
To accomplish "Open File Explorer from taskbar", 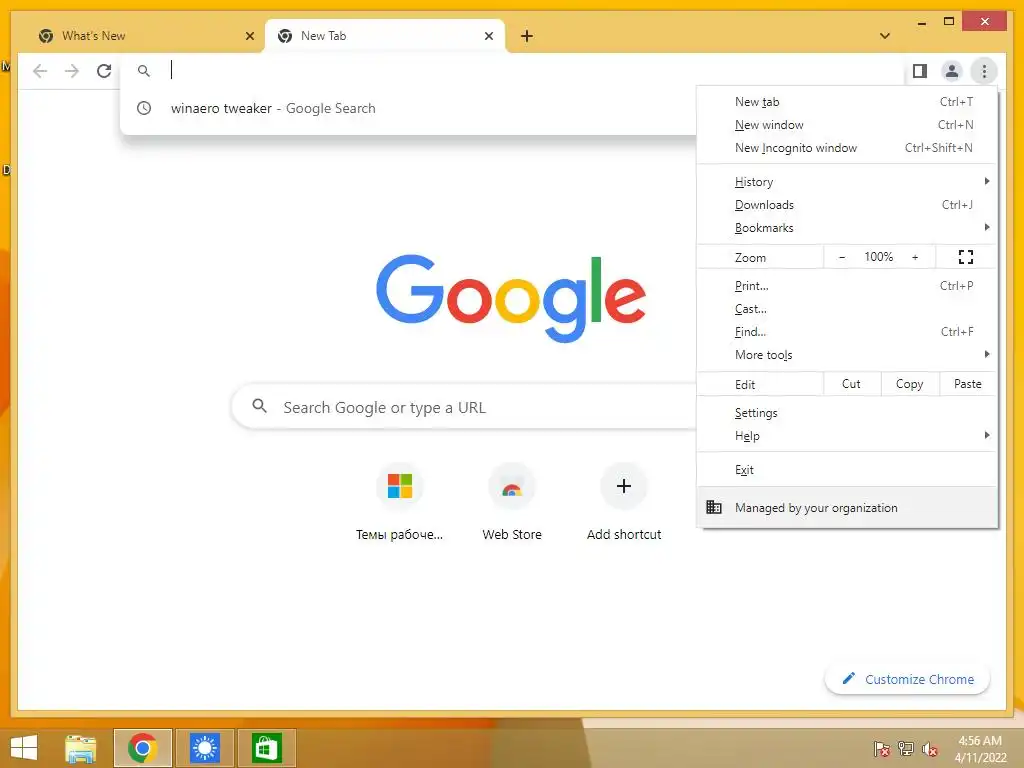I will [81, 748].
